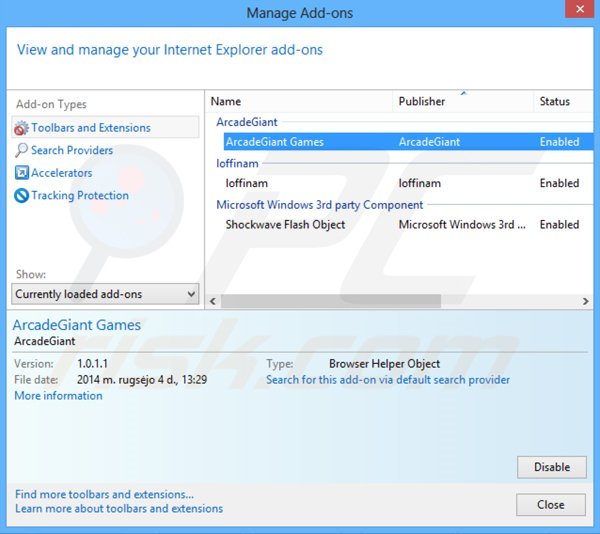600x534 pixels.
Task: Click the Accelerators icon
Action: tap(21, 173)
